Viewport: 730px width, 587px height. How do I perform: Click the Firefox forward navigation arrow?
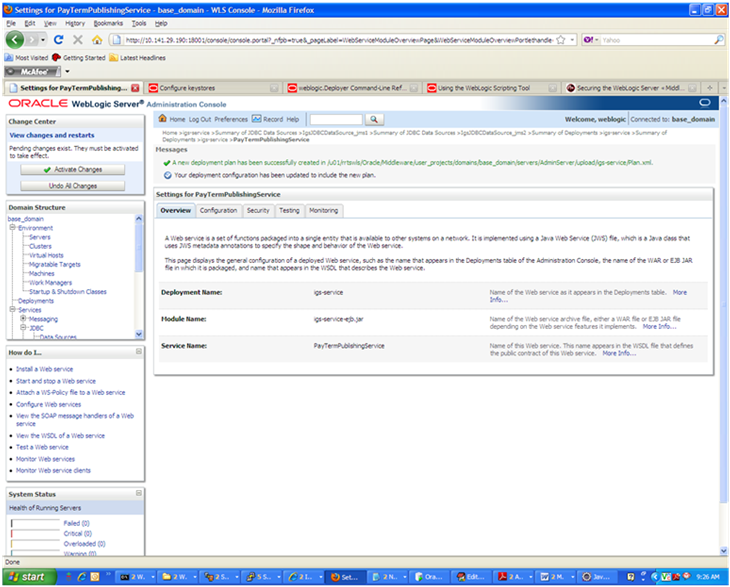click(x=32, y=40)
